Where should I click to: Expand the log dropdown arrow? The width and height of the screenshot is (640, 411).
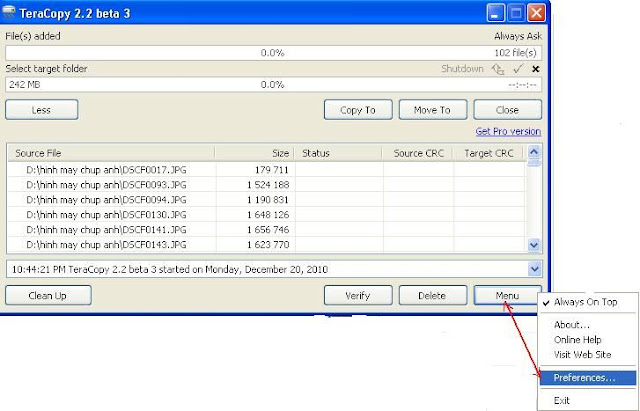[x=534, y=269]
